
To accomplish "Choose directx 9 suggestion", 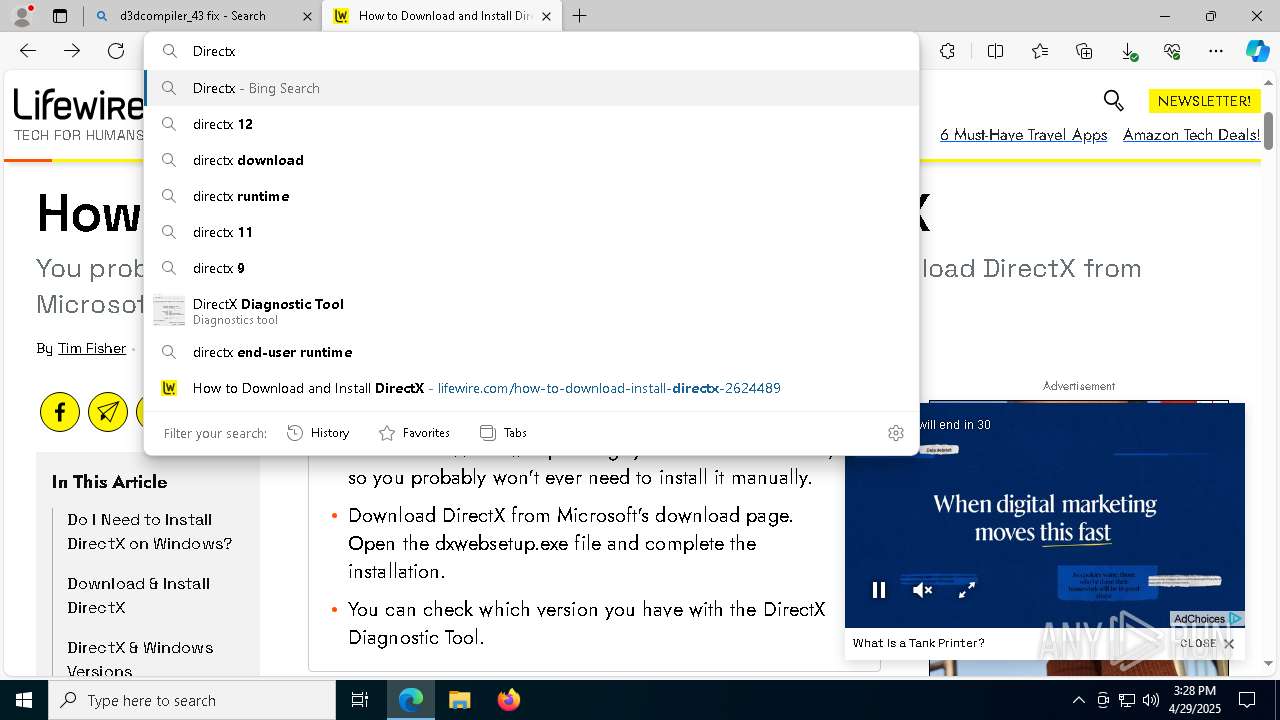I will 532,268.
